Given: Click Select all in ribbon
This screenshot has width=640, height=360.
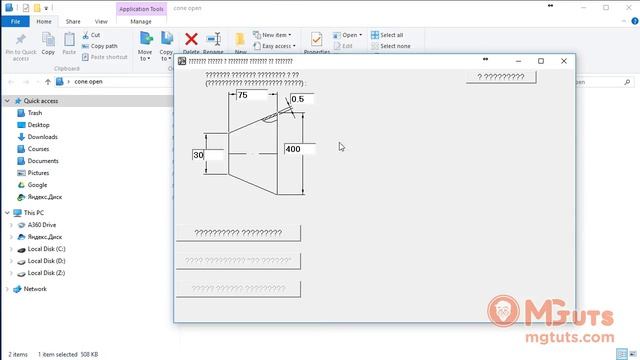Looking at the screenshot, I should pos(387,35).
